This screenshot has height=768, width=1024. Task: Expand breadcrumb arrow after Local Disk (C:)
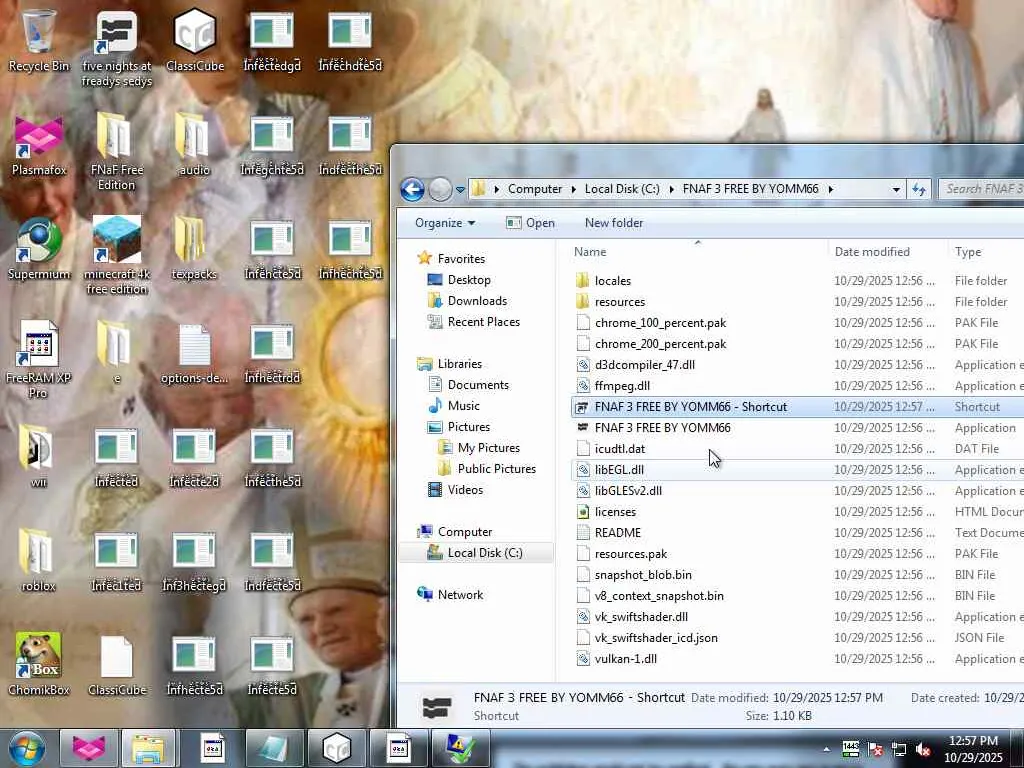[x=671, y=189]
